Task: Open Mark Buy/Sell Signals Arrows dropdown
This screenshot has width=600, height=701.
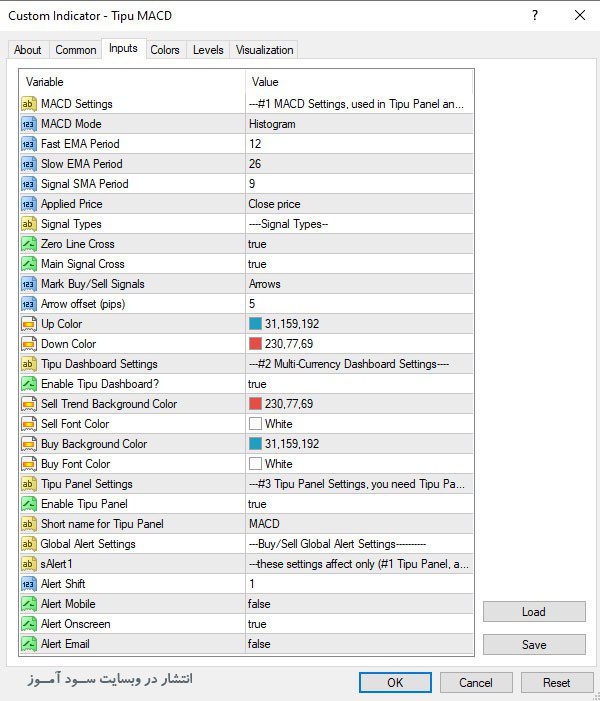Action: (357, 284)
